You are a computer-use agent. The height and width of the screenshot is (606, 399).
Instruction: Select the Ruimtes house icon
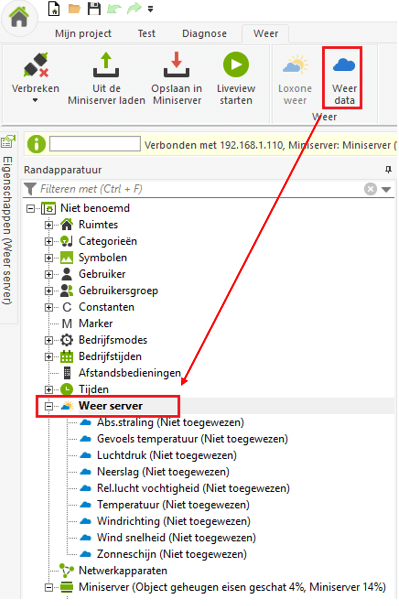point(67,224)
